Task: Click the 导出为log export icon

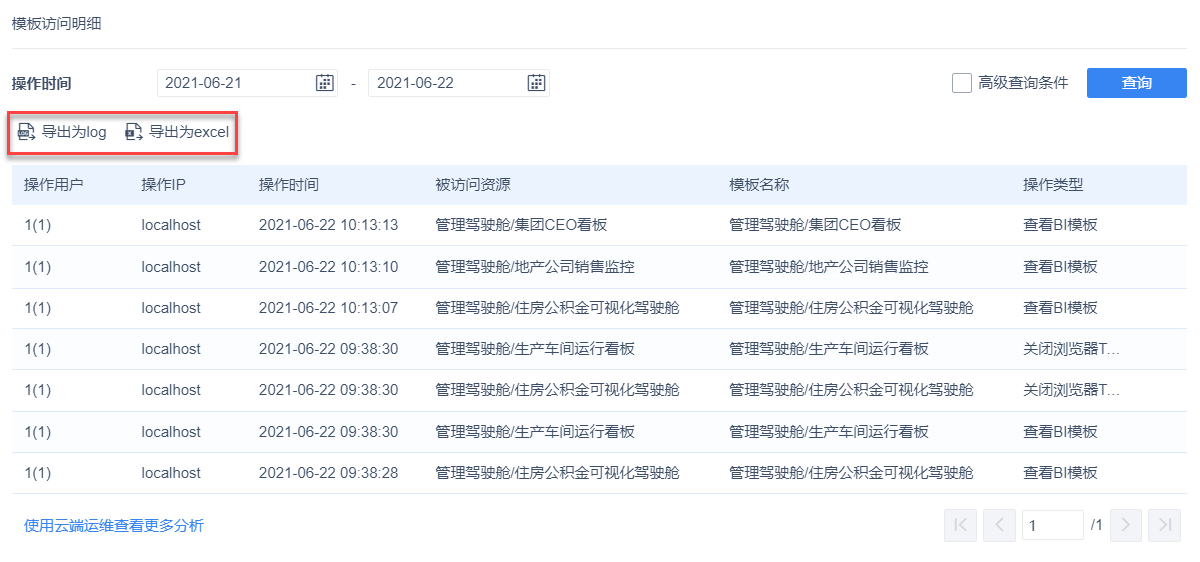Action: [x=27, y=132]
